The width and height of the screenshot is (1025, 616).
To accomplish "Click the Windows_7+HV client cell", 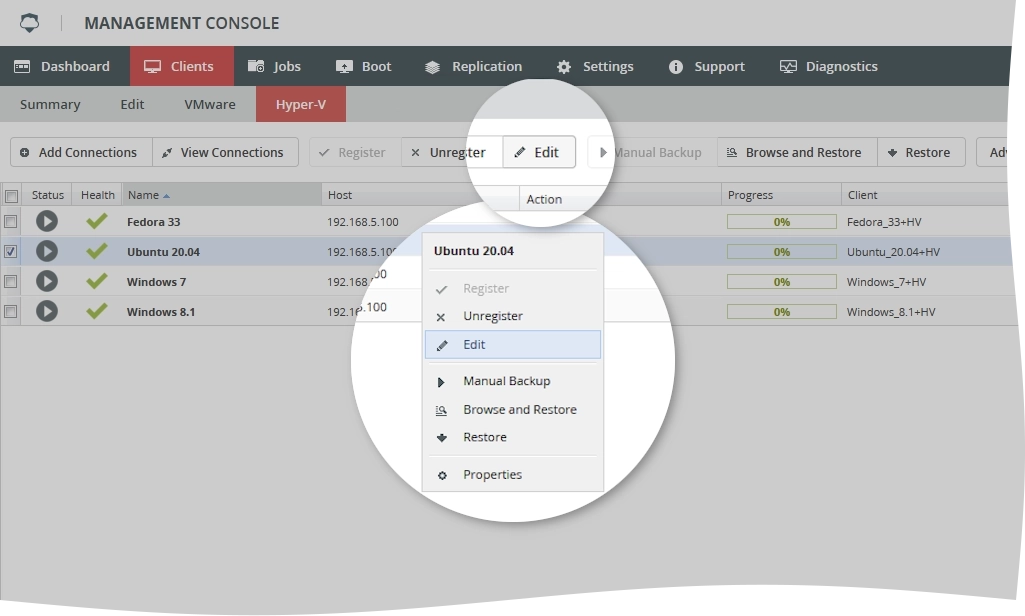I will coord(886,282).
